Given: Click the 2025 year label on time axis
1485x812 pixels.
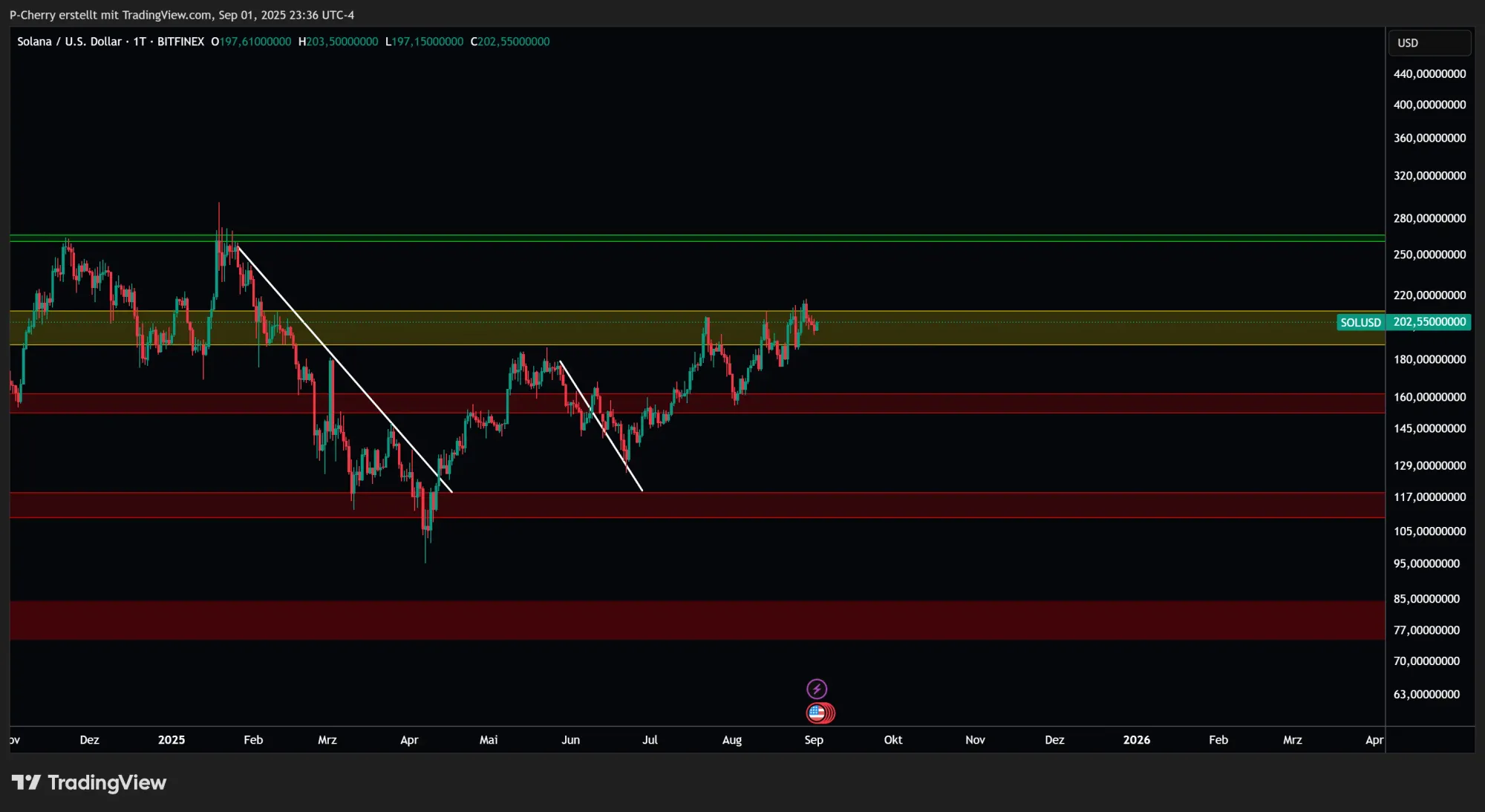Looking at the screenshot, I should (172, 740).
